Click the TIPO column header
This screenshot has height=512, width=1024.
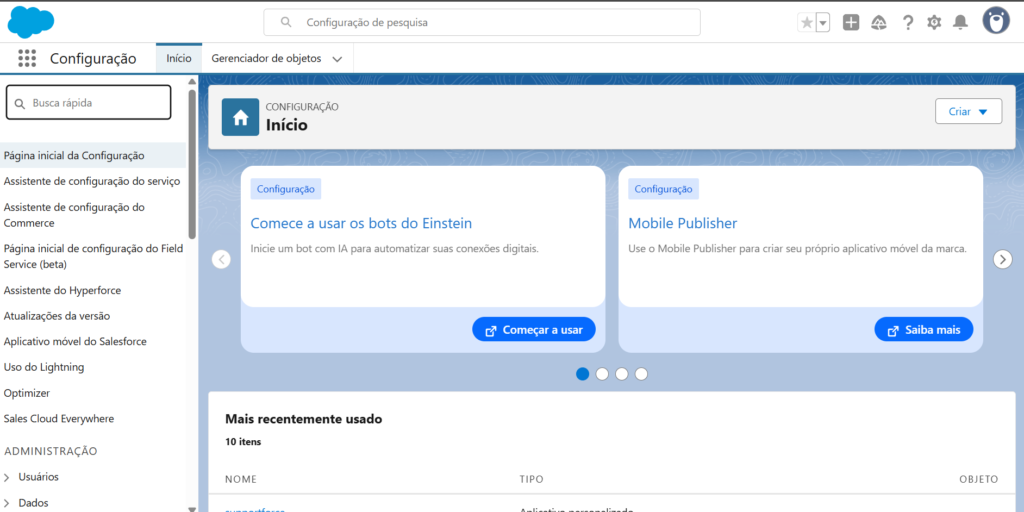[532, 479]
